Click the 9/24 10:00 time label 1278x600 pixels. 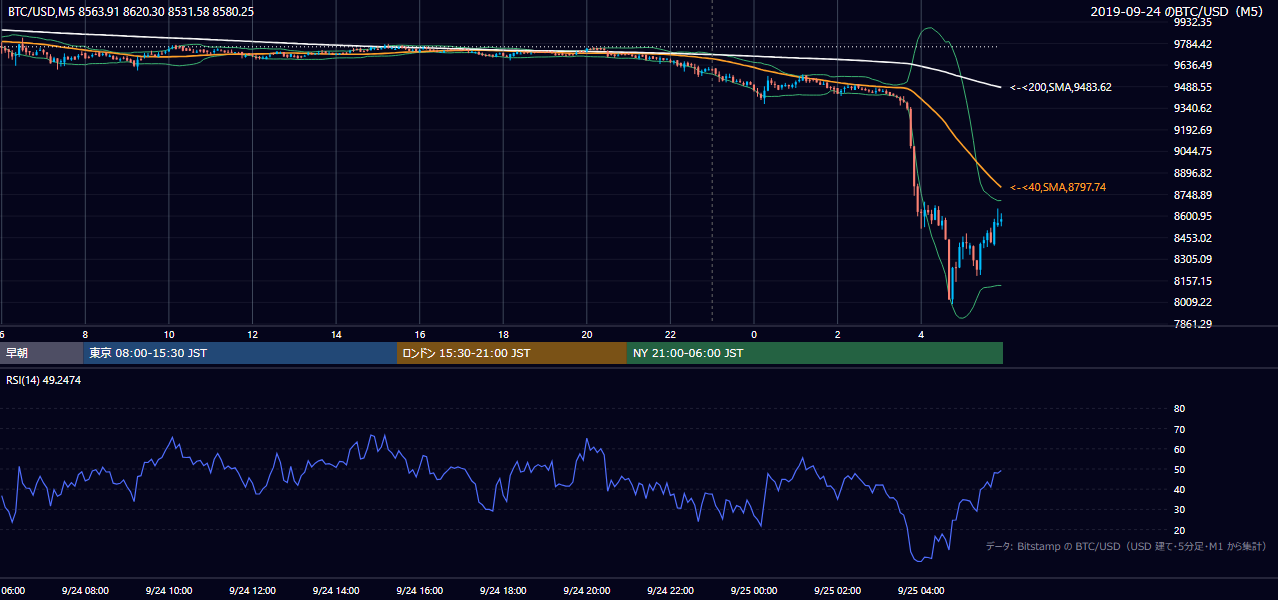169,591
